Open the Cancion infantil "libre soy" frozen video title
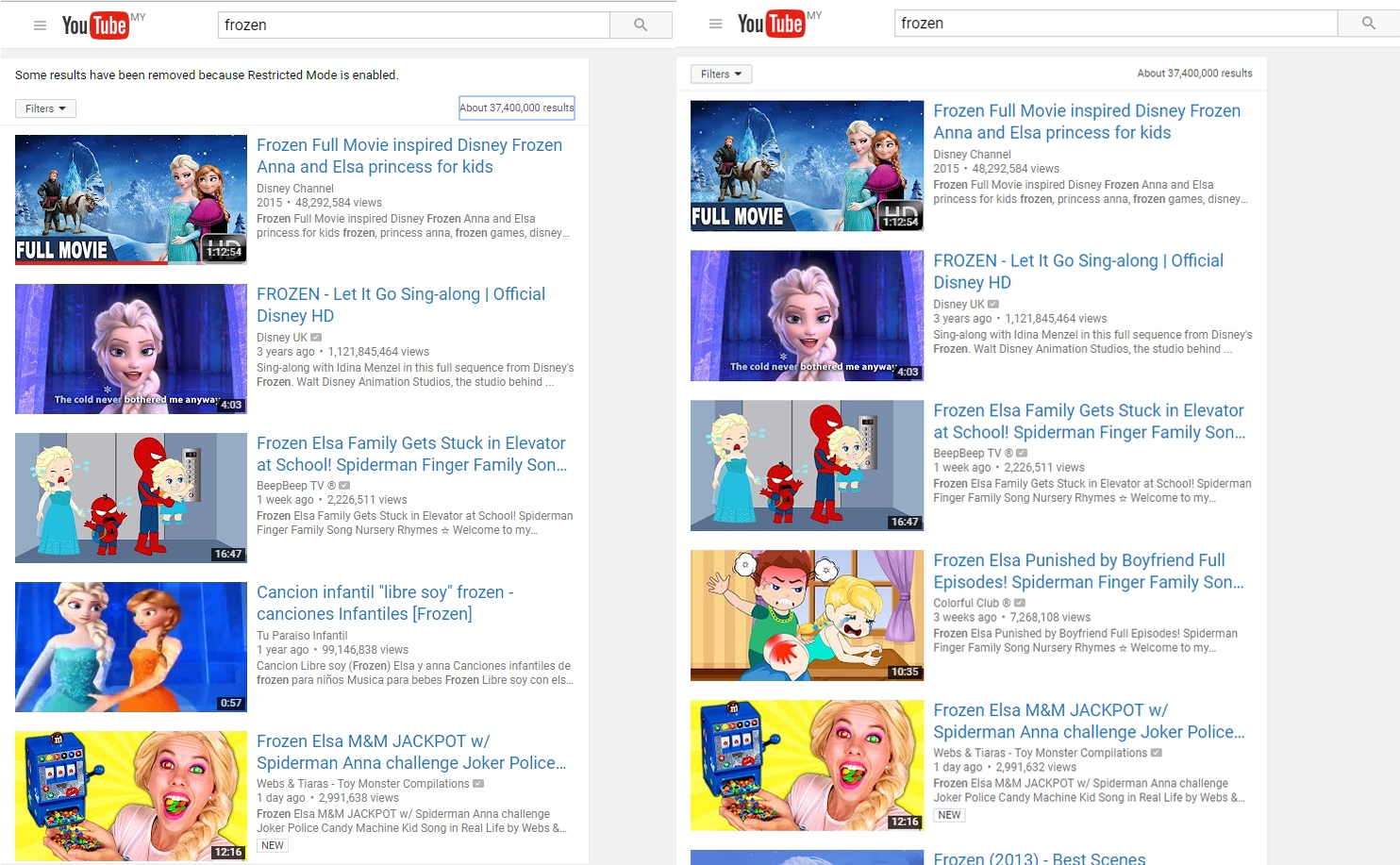Screen dimensions: 1400x865 coord(385,603)
